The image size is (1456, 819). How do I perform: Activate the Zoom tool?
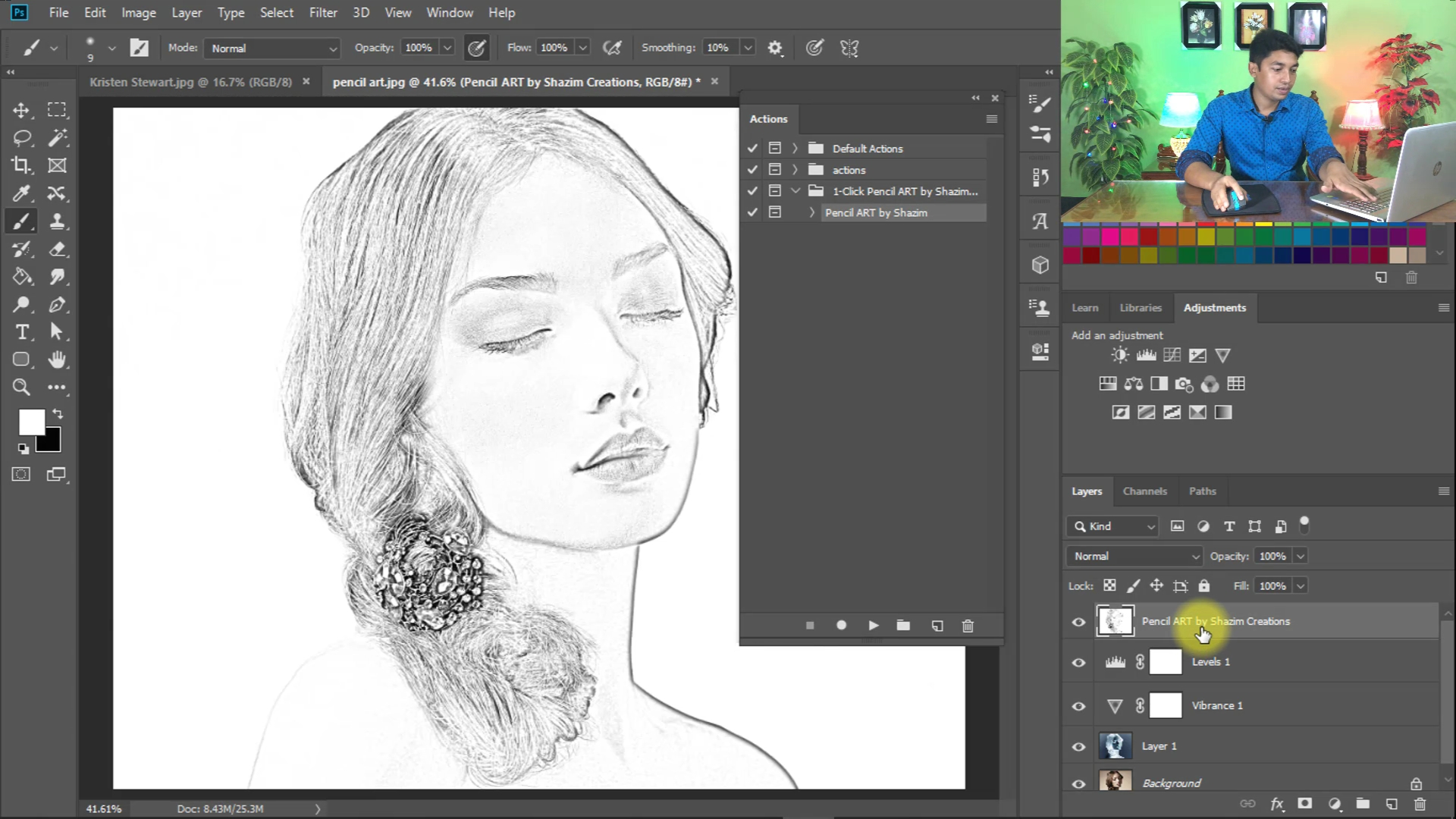point(21,388)
